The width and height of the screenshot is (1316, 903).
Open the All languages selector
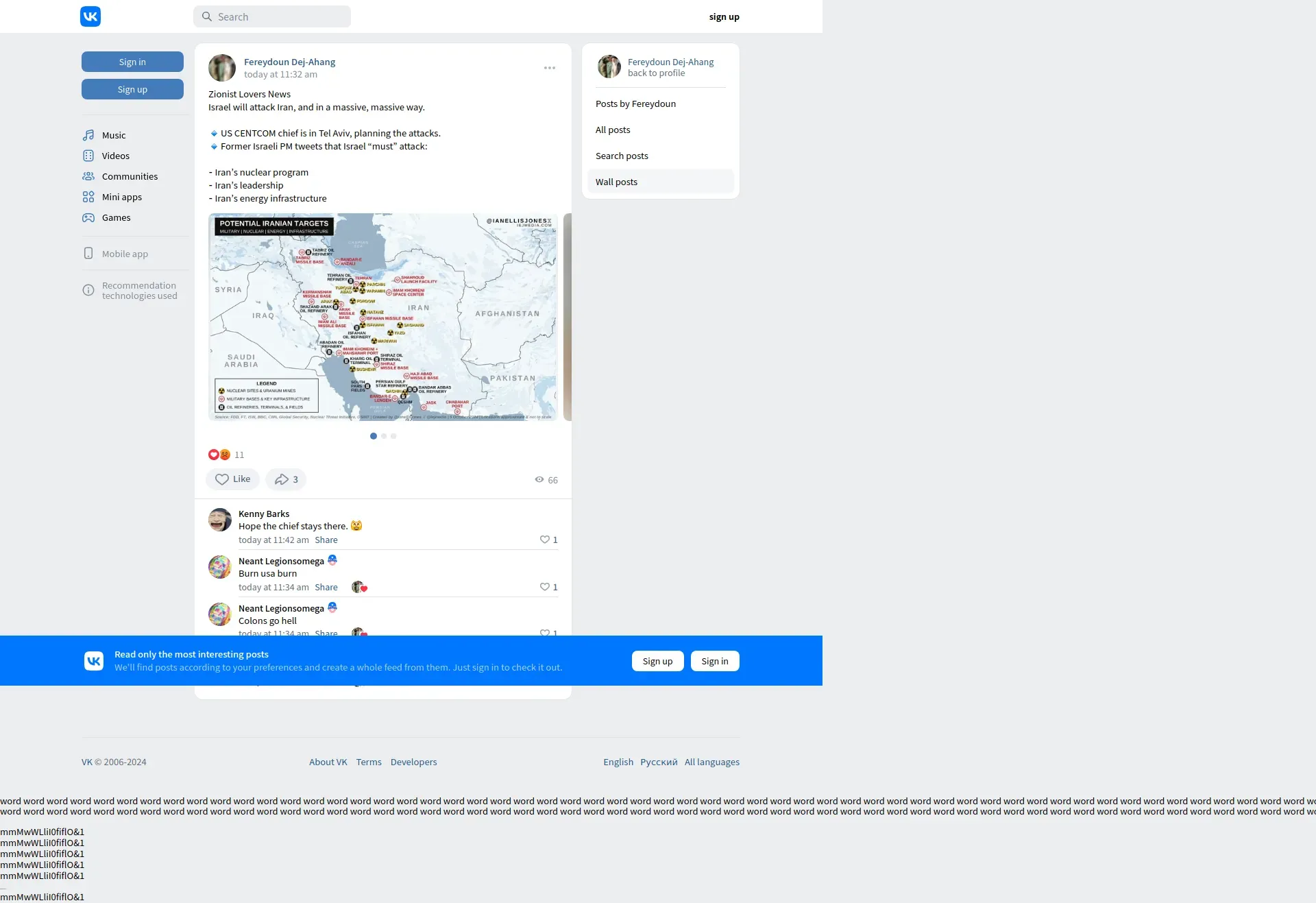[x=711, y=762]
